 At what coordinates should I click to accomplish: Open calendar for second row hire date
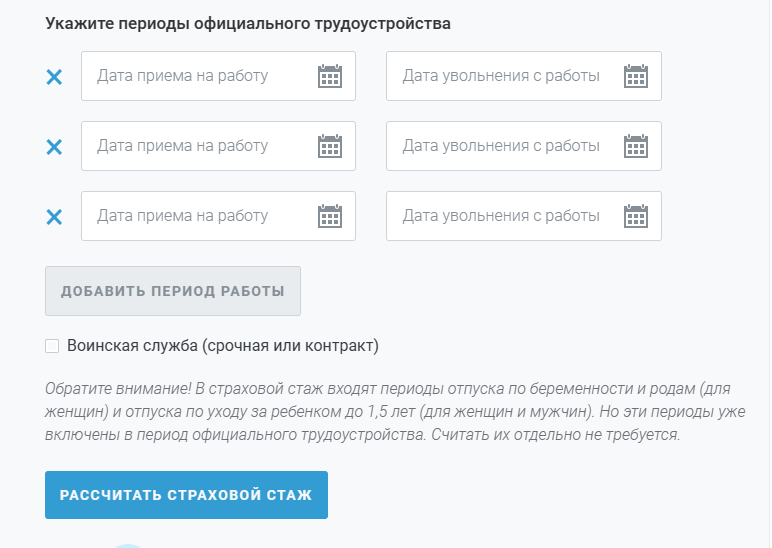(x=330, y=146)
